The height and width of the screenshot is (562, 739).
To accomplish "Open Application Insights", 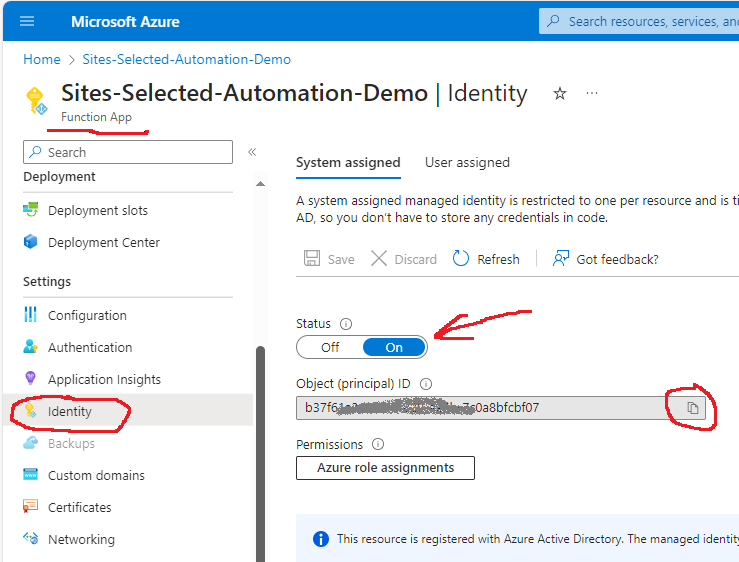I will click(x=104, y=380).
